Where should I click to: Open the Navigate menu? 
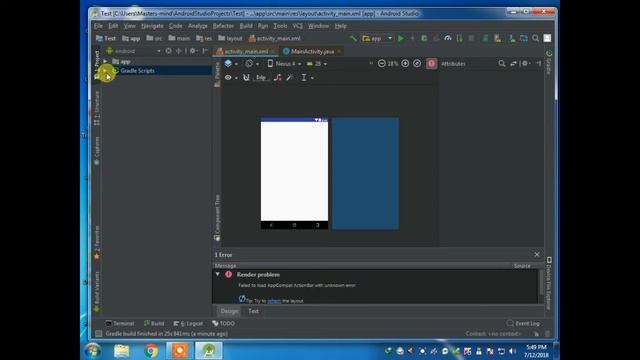coord(152,26)
